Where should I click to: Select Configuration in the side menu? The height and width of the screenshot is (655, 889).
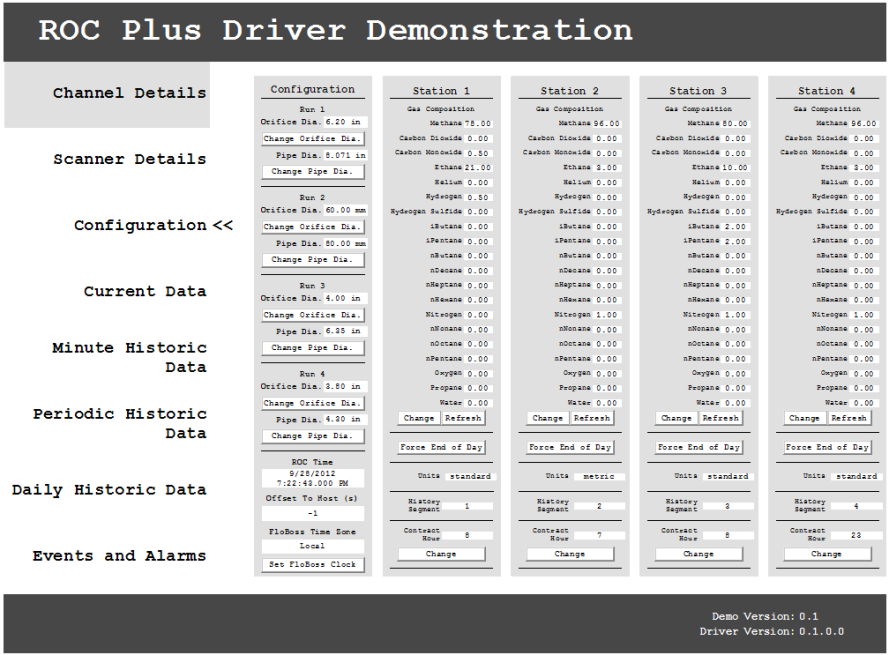coord(140,226)
